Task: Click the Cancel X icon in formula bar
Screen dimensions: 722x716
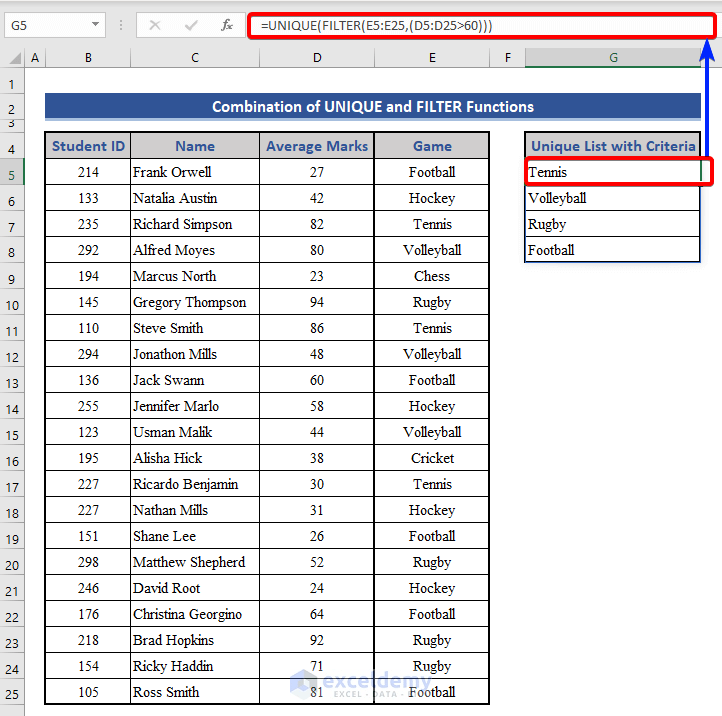Action: [x=155, y=25]
